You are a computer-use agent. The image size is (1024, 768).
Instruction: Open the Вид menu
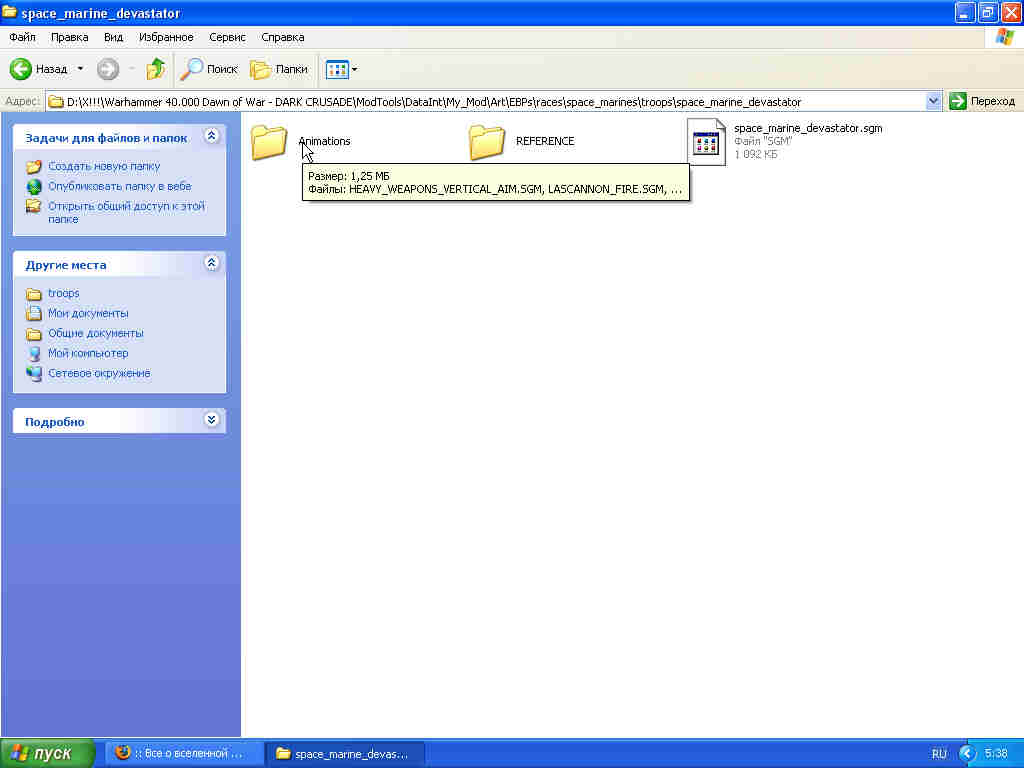(x=113, y=37)
